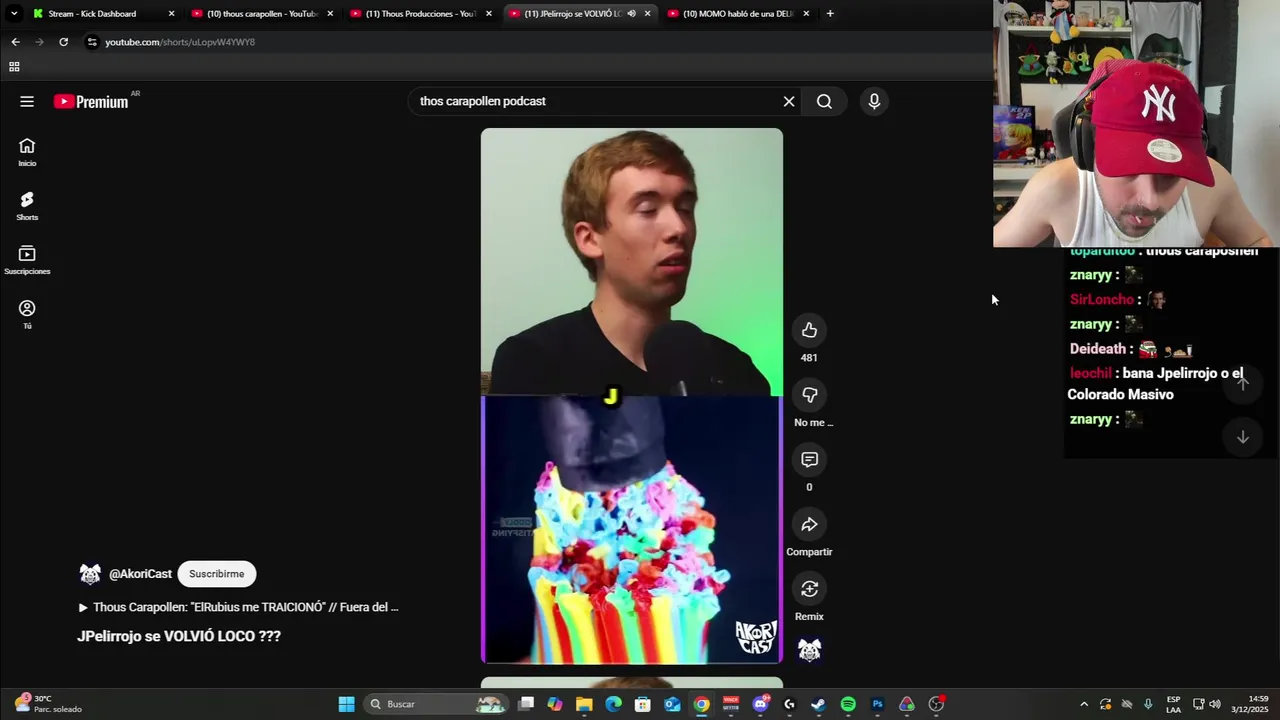Switch to thous carapollen YouTube tab
Viewport: 1280px width, 720px height.
click(262, 14)
